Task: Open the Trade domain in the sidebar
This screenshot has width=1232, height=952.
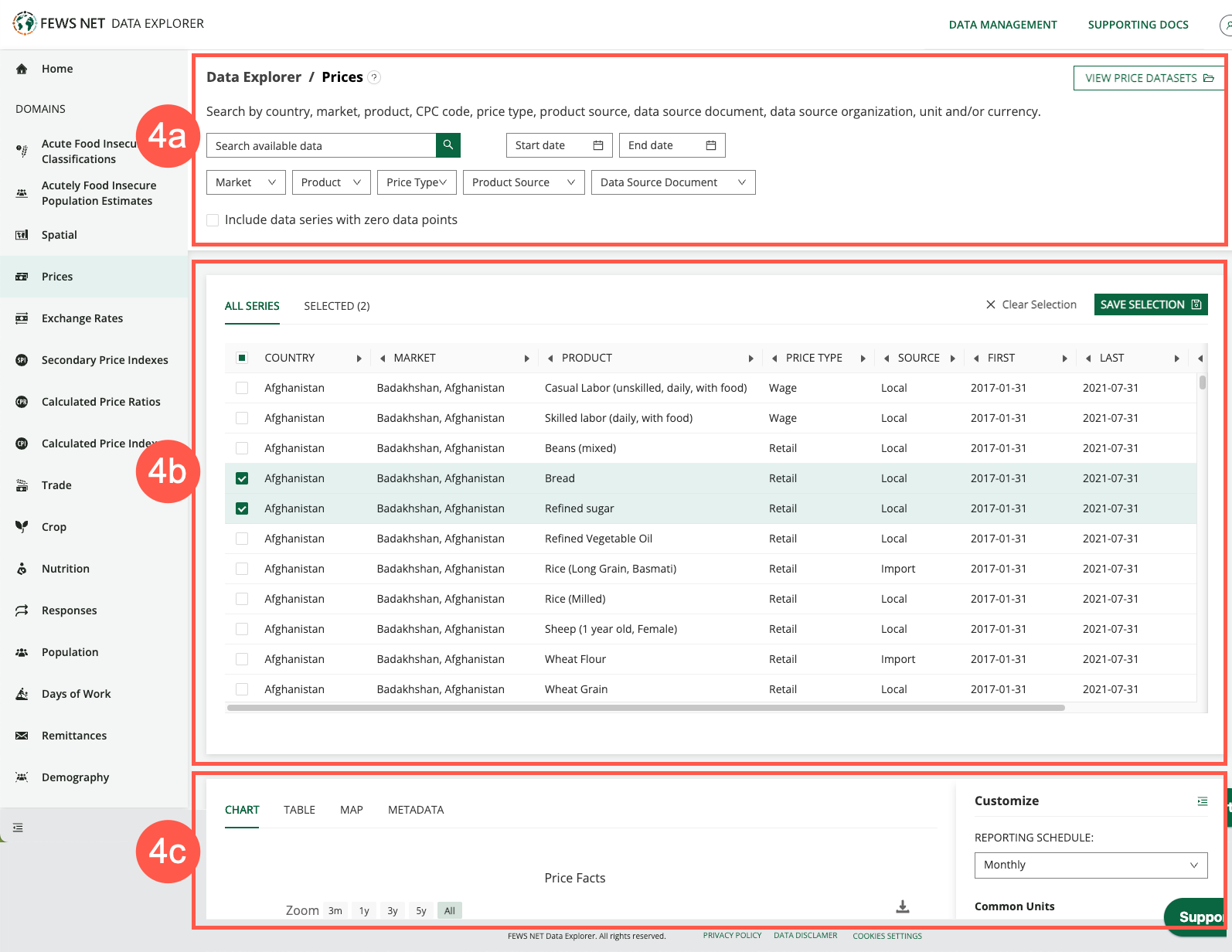Action: point(56,485)
